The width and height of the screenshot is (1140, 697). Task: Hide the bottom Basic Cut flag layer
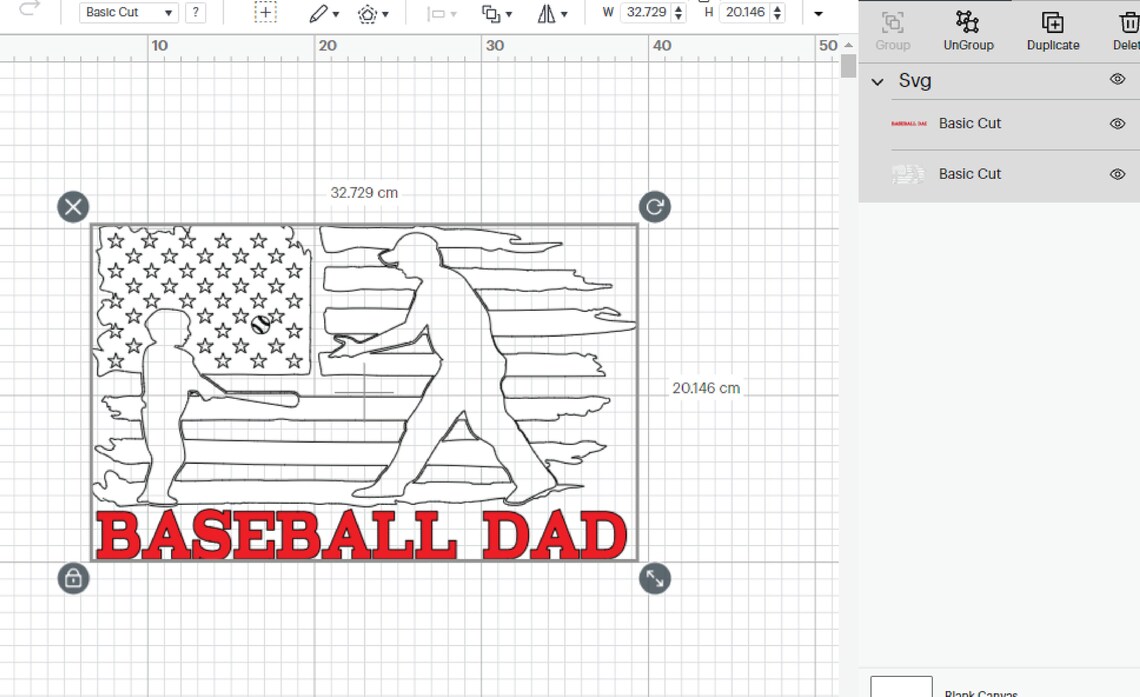click(1117, 174)
